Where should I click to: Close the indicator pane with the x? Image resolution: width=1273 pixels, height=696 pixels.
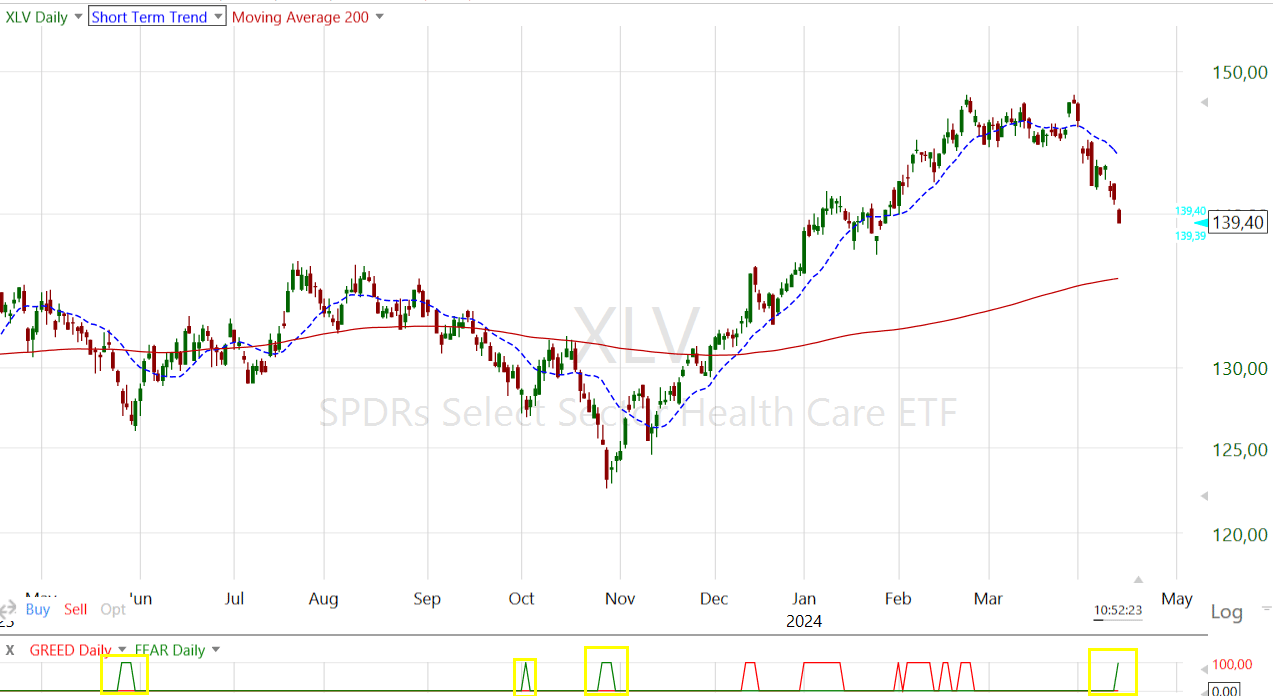[x=10, y=650]
